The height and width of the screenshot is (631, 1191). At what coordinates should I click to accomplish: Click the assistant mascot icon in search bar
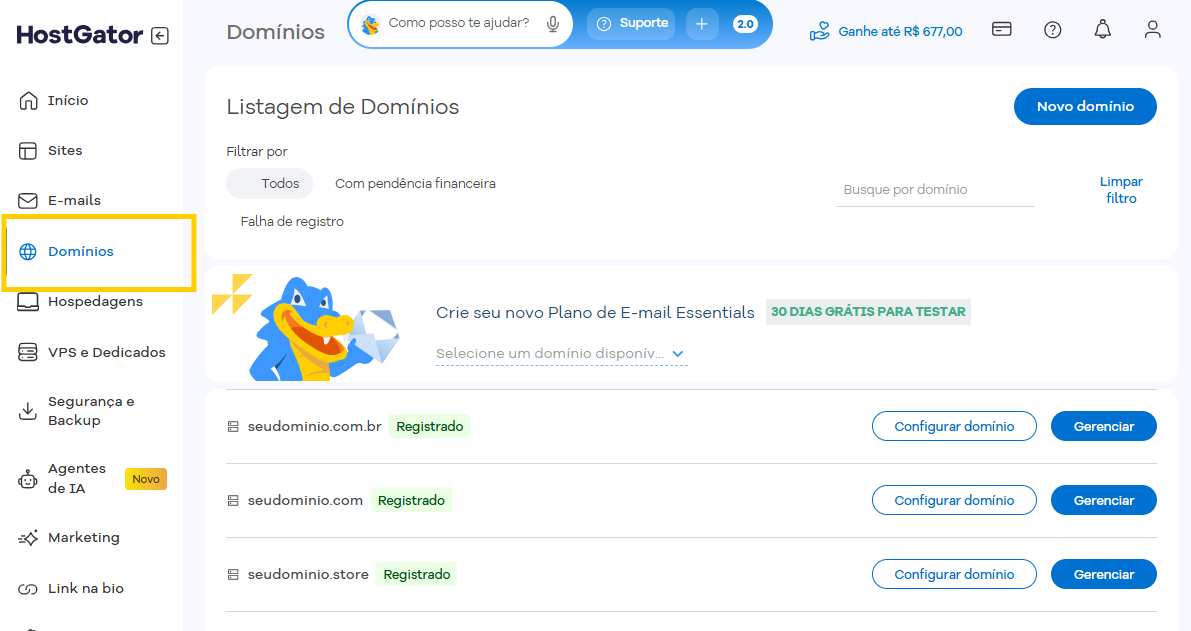[371, 25]
